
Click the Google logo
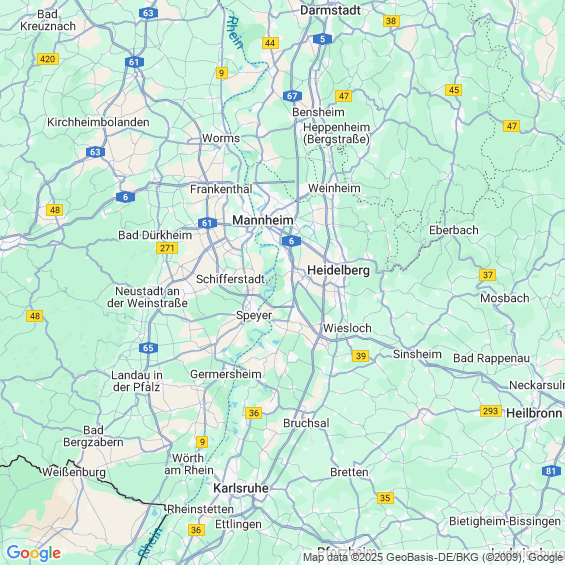click(x=34, y=553)
